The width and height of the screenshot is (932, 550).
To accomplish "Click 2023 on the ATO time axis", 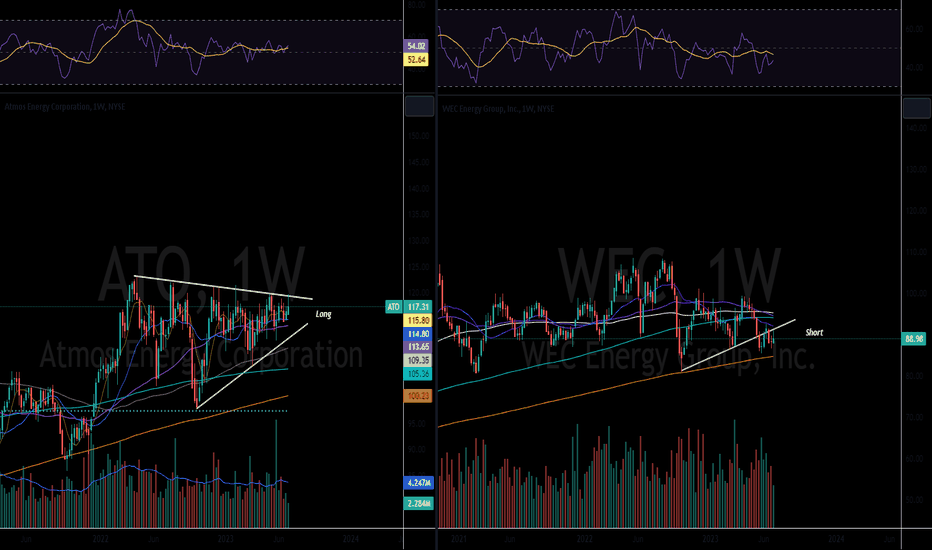I will pyautogui.click(x=225, y=539).
